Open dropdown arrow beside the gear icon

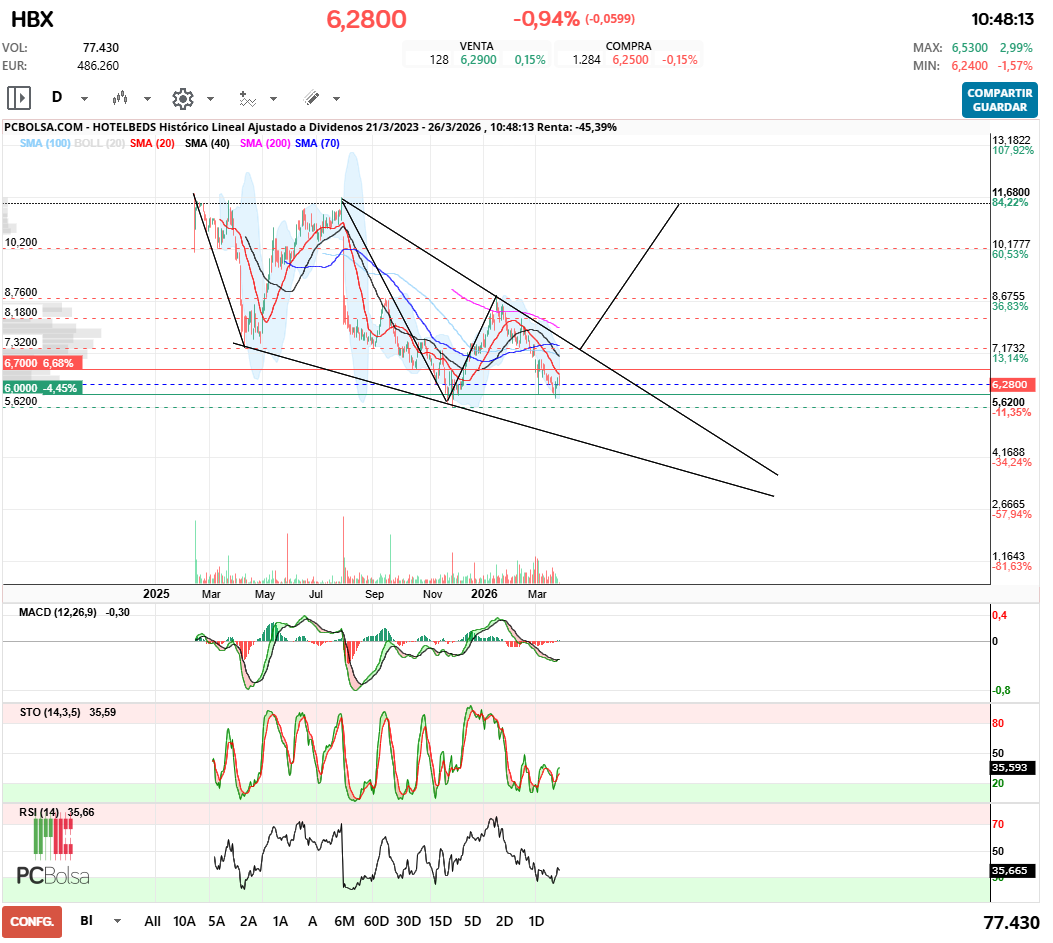pos(210,99)
